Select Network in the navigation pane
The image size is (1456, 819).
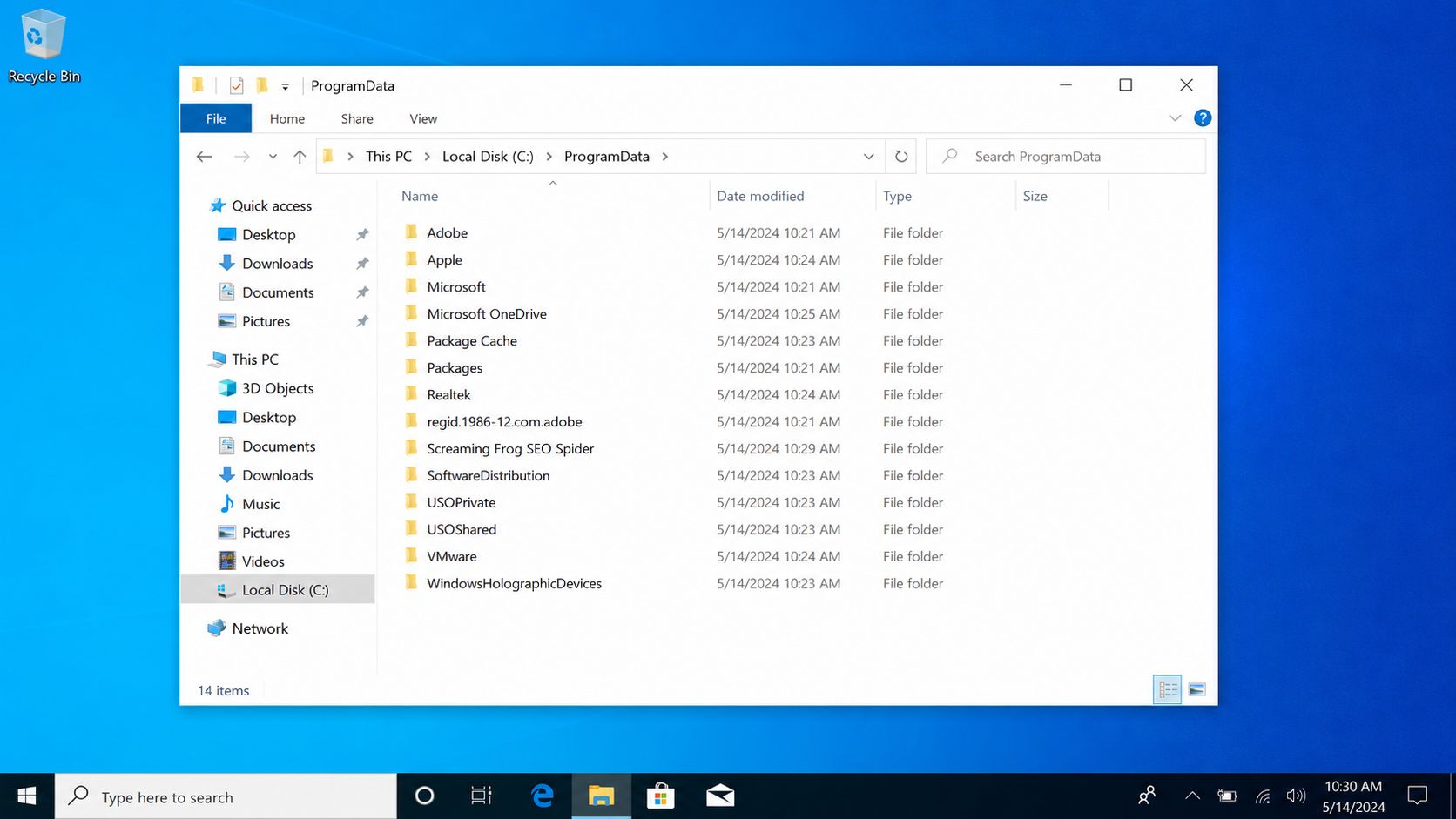pyautogui.click(x=260, y=628)
